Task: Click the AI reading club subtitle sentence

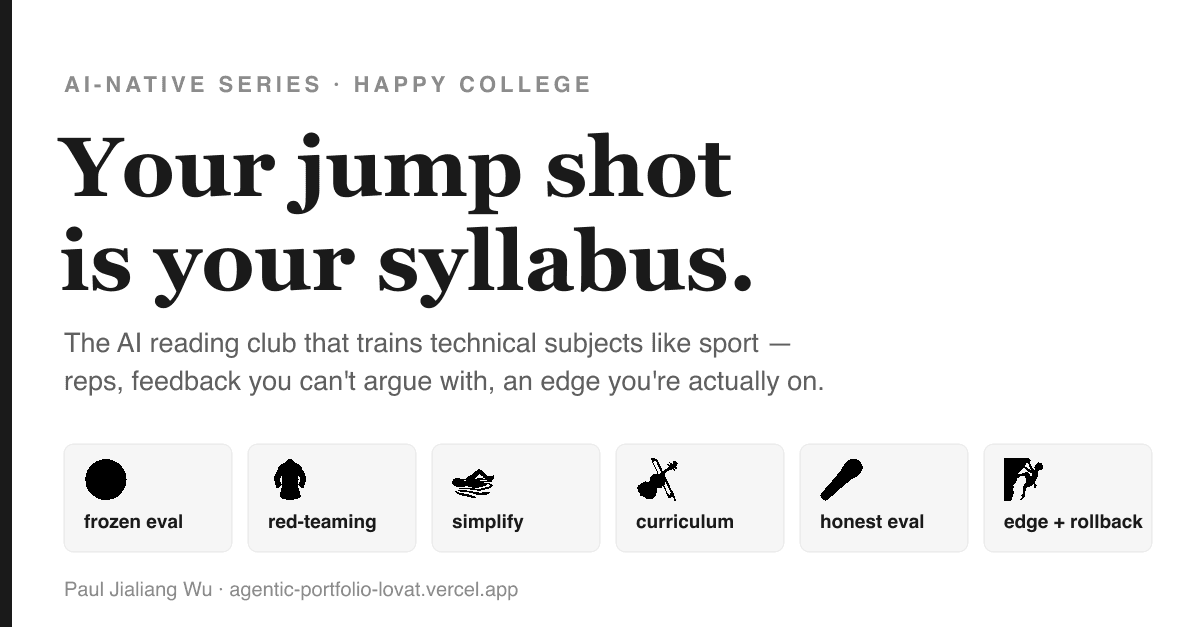Action: coord(428,344)
